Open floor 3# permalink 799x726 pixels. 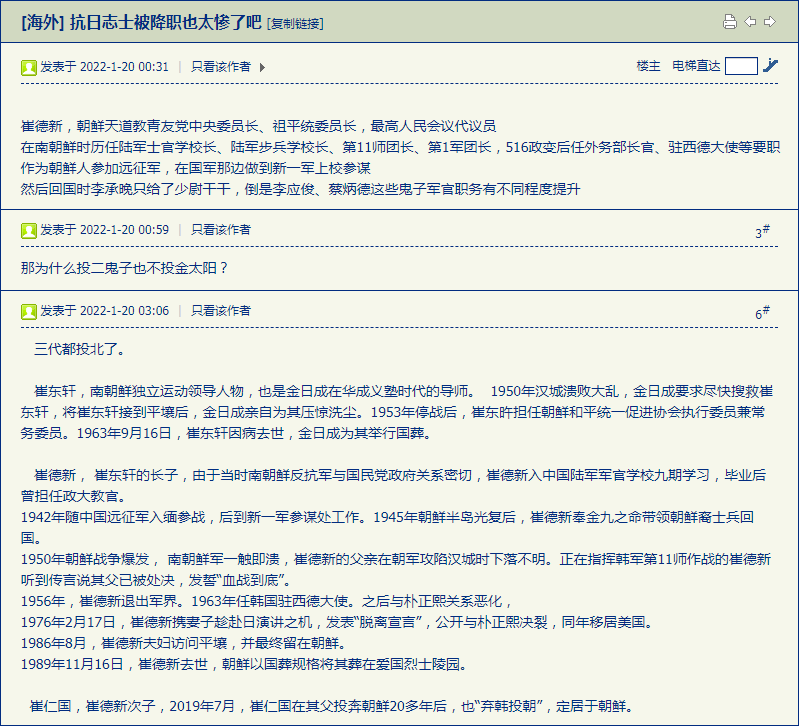(762, 231)
